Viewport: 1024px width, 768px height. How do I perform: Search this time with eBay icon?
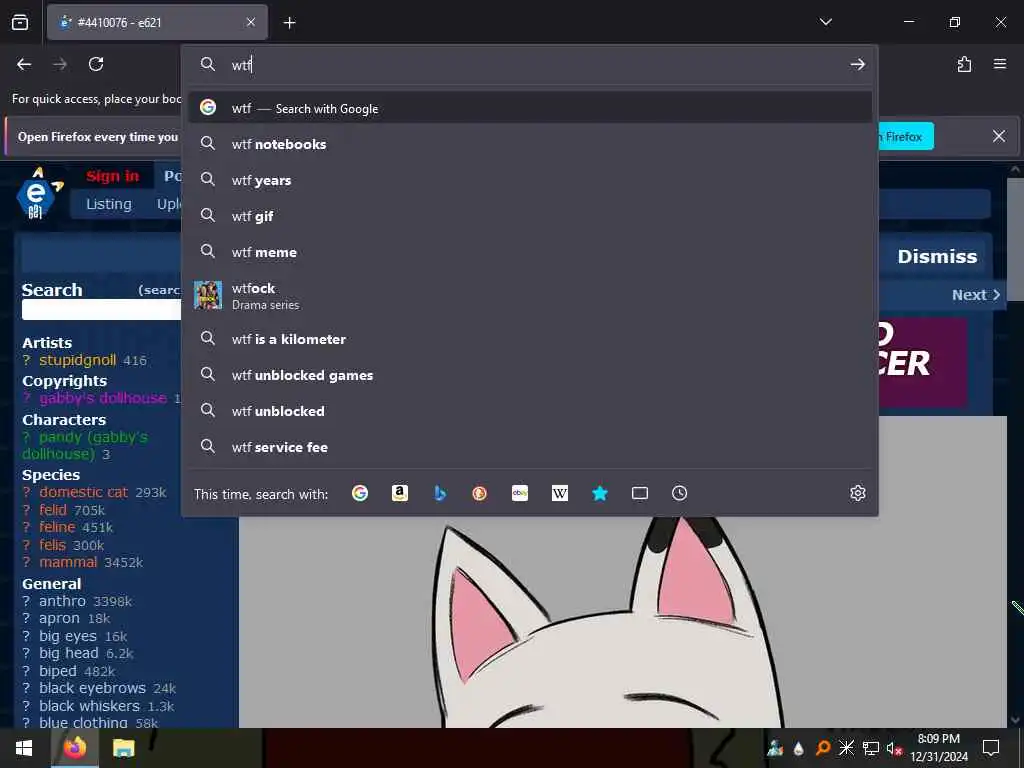tap(520, 493)
